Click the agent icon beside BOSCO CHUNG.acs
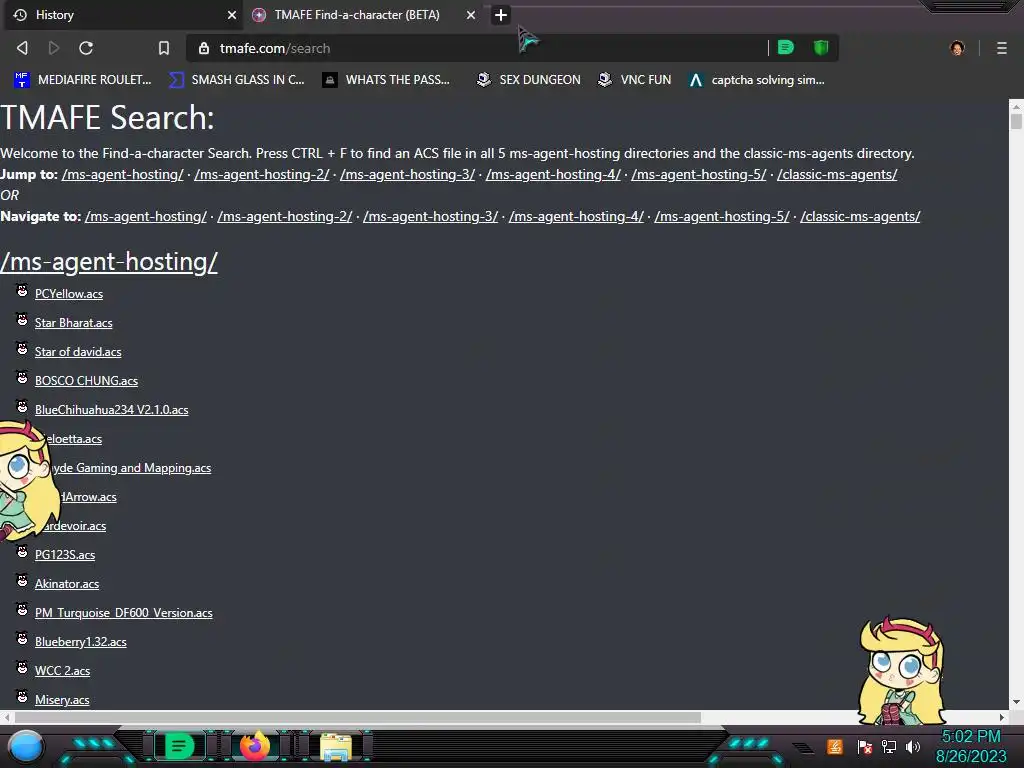Image resolution: width=1024 pixels, height=768 pixels. click(x=22, y=377)
